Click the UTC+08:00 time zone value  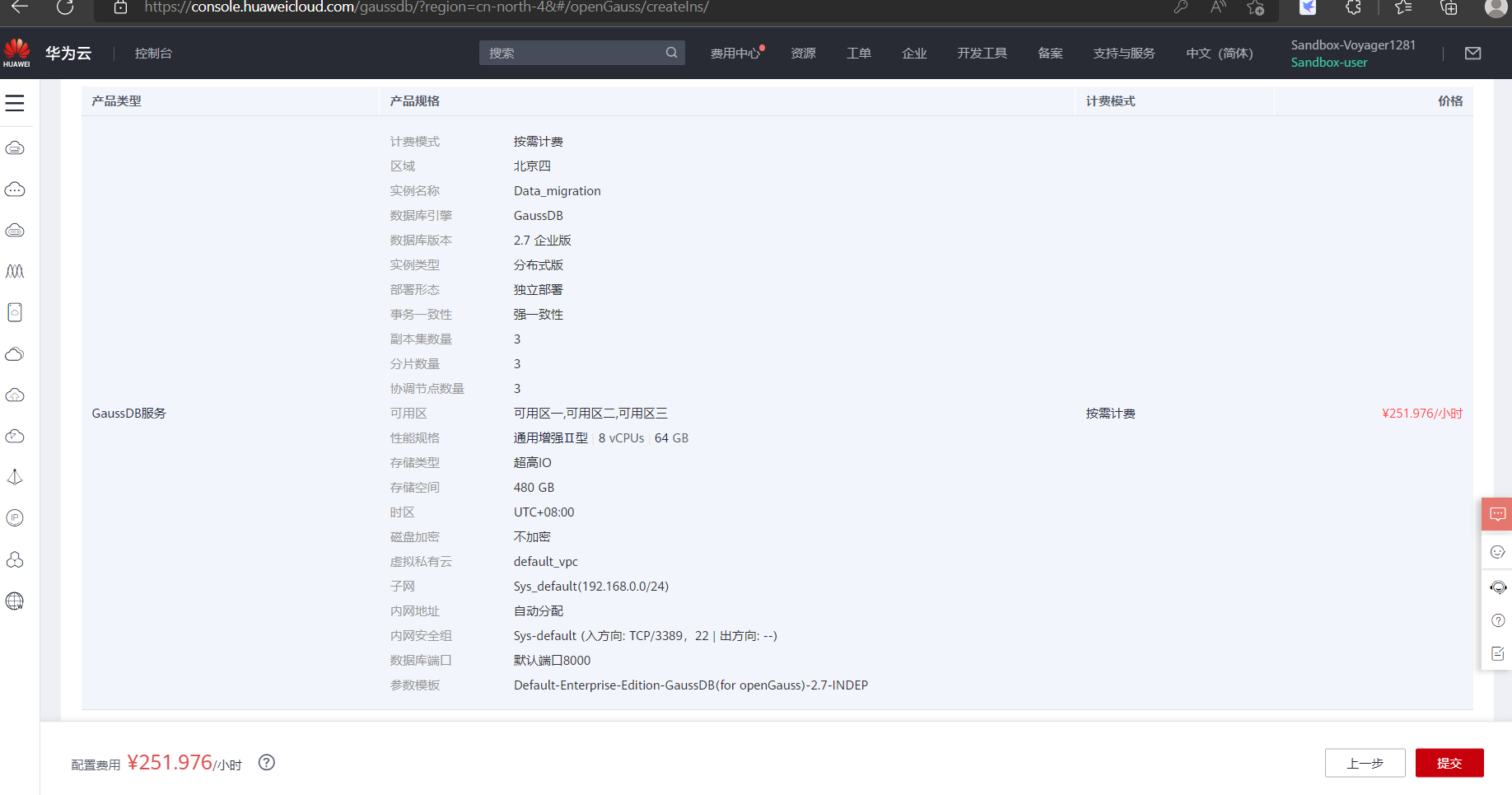(x=544, y=512)
